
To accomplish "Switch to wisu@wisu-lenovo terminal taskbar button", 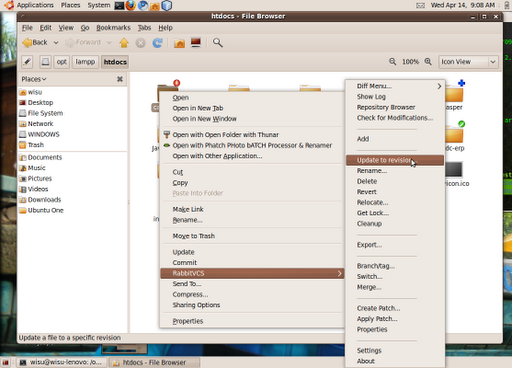I will [x=62, y=362].
